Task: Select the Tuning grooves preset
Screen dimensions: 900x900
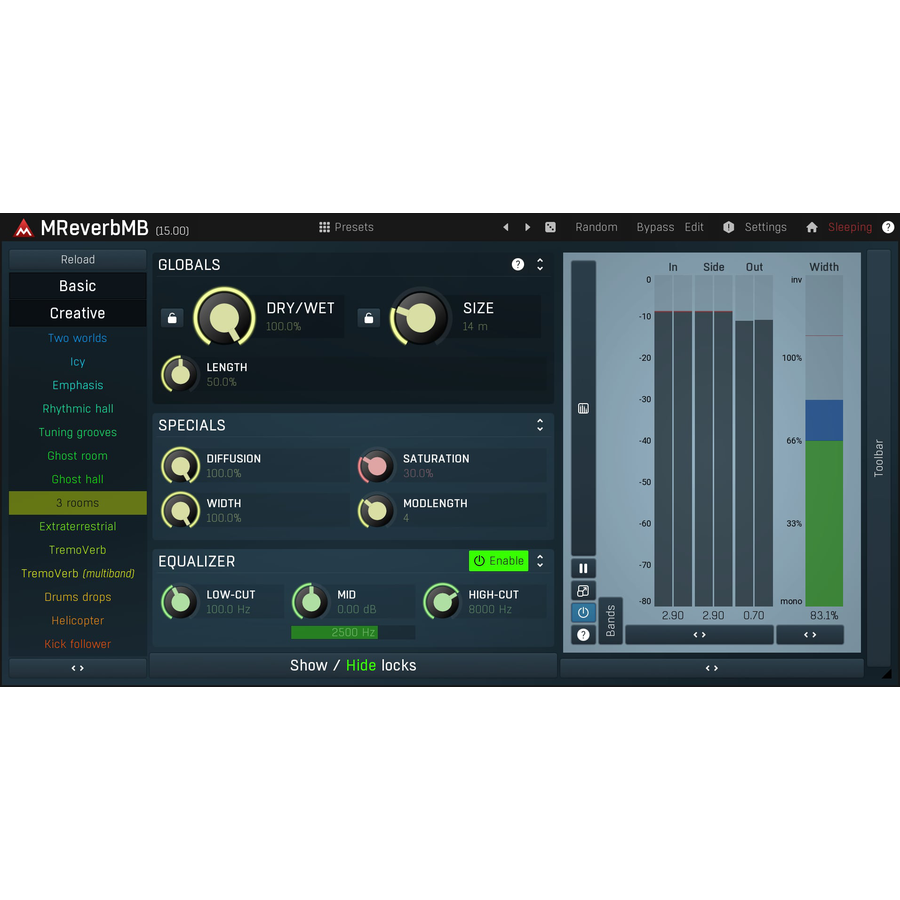Action: pos(77,432)
